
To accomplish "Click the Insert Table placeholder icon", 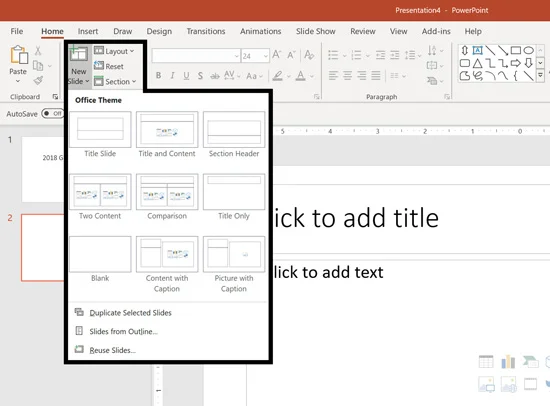I will (x=486, y=361).
